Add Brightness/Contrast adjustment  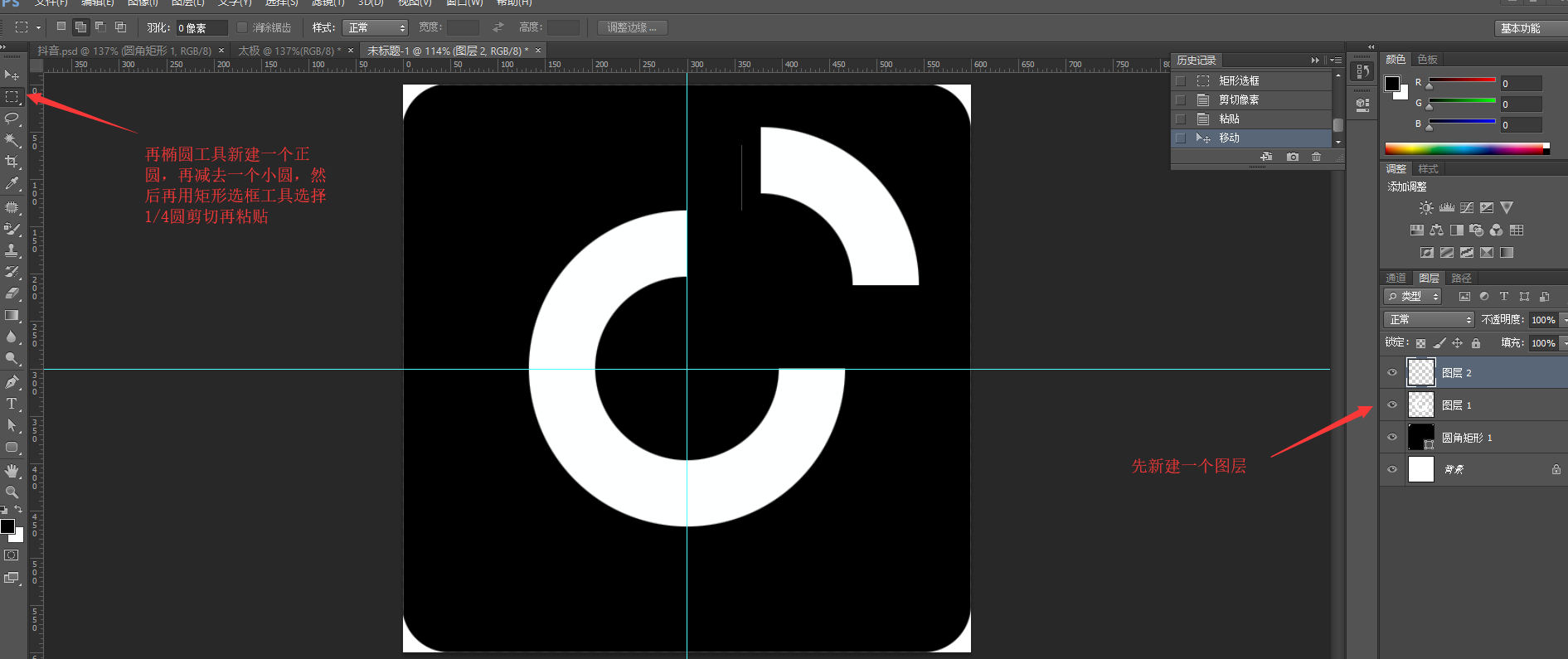click(1426, 208)
